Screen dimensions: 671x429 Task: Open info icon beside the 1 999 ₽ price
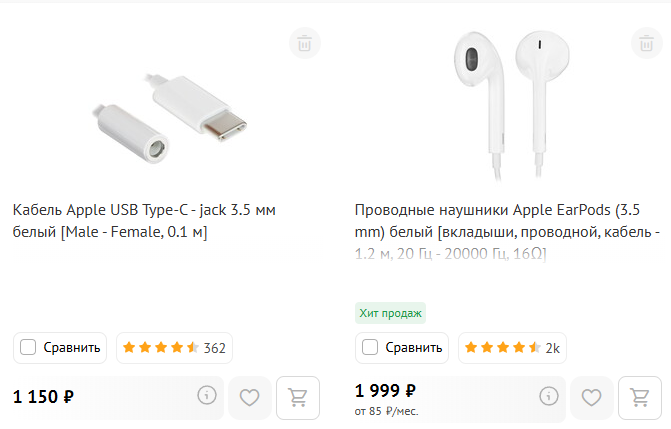coord(549,396)
